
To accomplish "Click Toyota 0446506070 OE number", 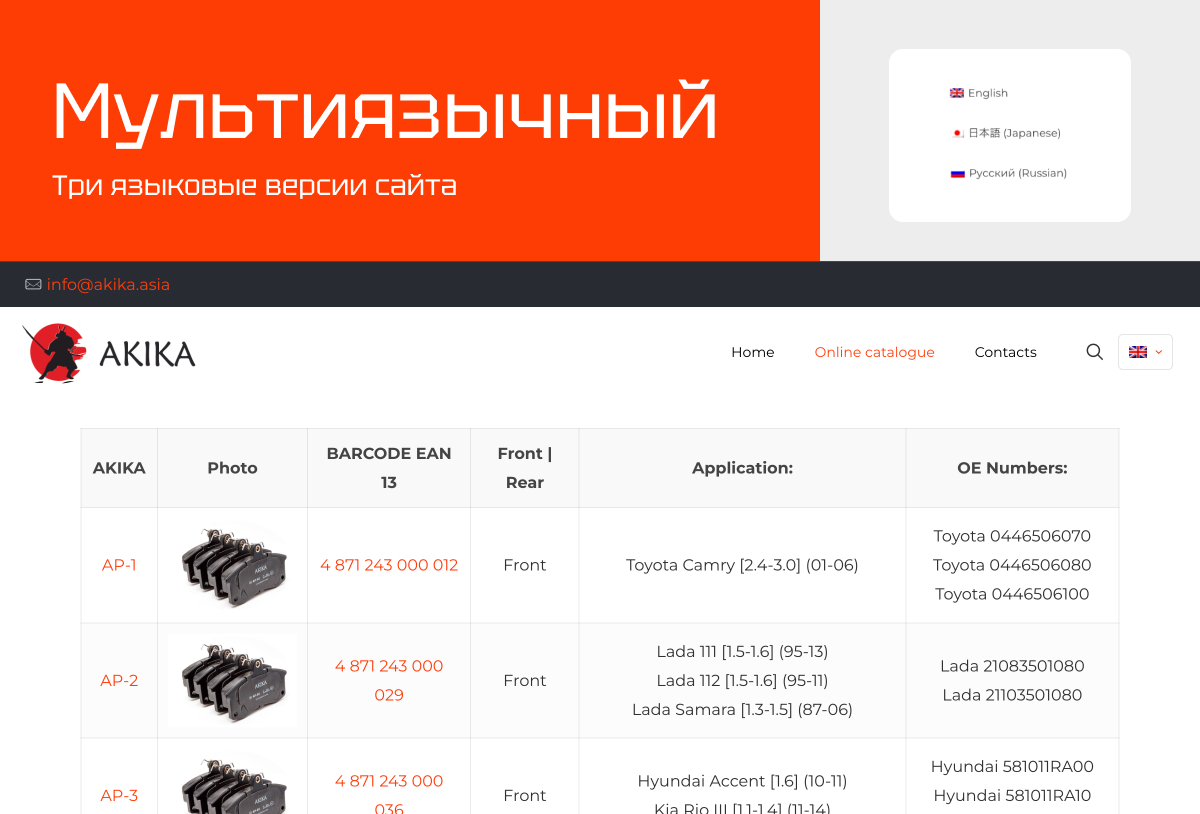I will (x=1012, y=536).
